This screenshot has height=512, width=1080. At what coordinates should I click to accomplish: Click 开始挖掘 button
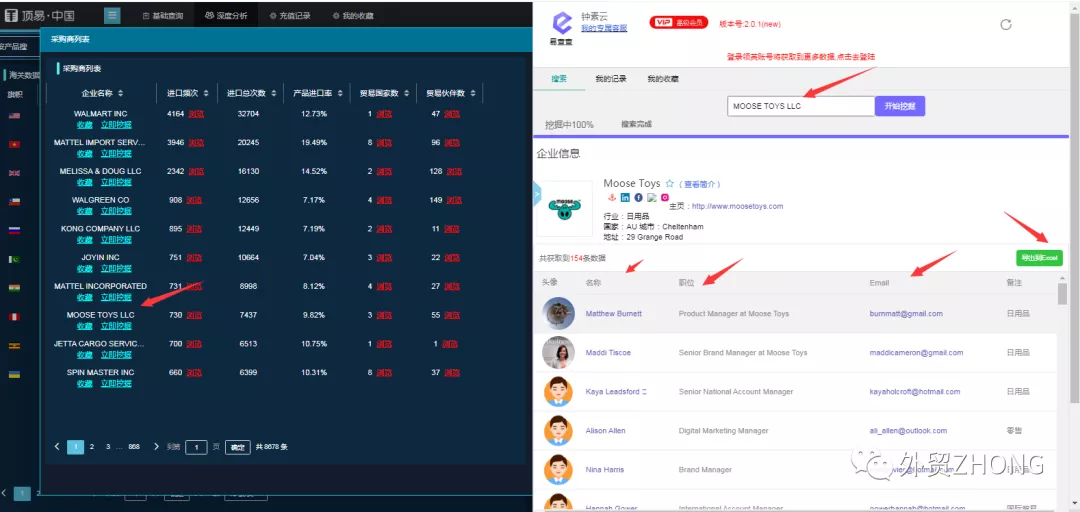(900, 106)
